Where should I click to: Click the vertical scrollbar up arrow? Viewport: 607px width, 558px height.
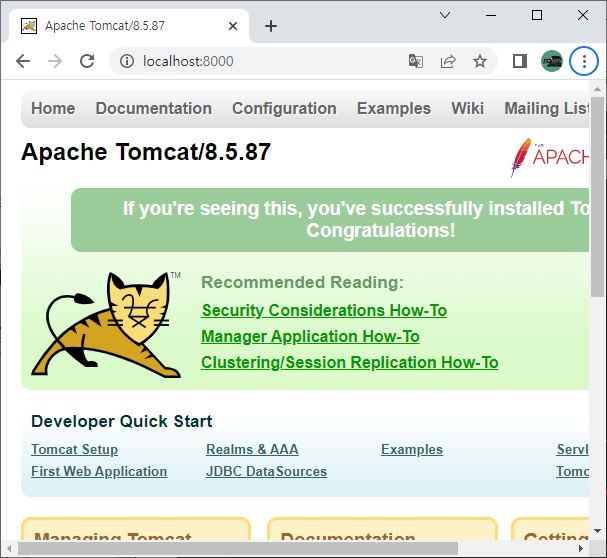[x=597, y=89]
